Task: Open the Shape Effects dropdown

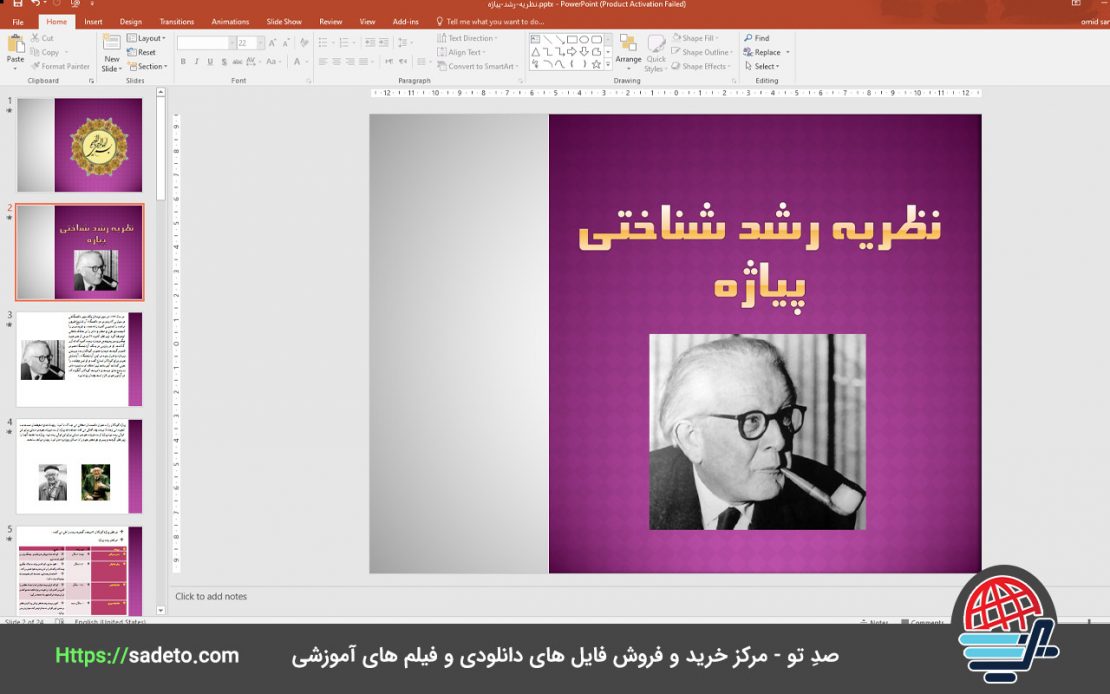Action: point(701,67)
